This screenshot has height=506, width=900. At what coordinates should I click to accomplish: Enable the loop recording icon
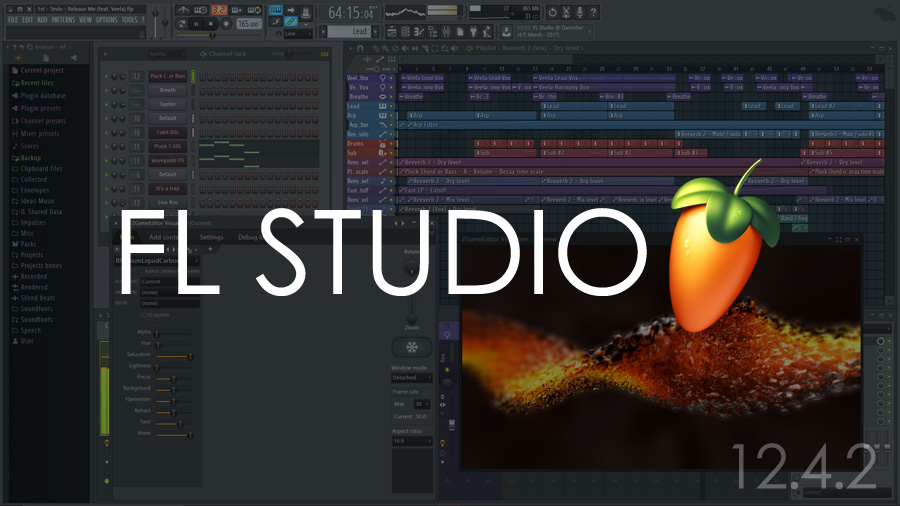254,10
